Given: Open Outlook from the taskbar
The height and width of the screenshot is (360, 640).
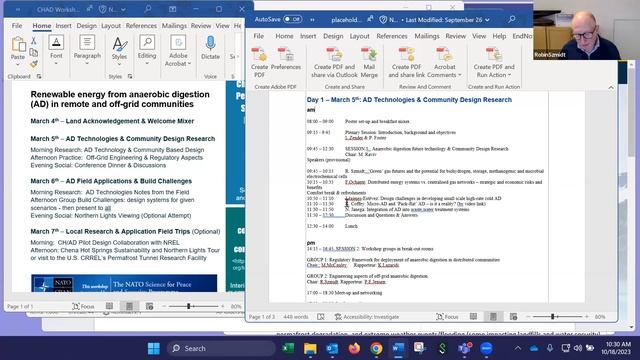Looking at the screenshot, I should [x=332, y=348].
